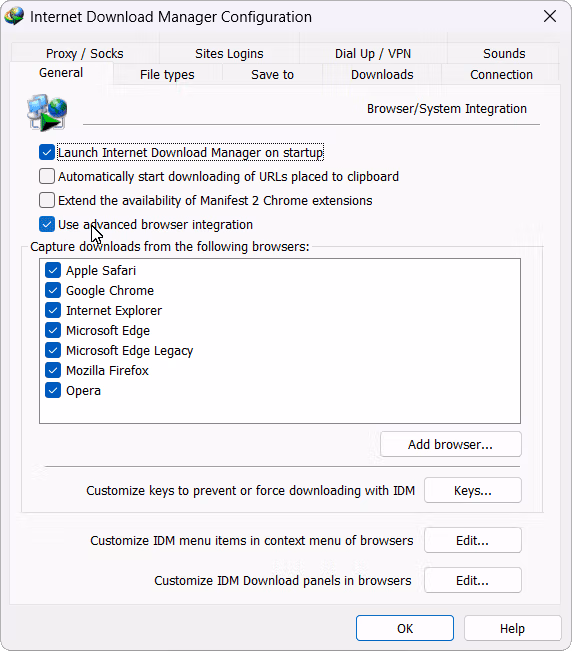Disable Use advanced browser integration
Viewport: 572px width, 651px height.
pyautogui.click(x=47, y=224)
